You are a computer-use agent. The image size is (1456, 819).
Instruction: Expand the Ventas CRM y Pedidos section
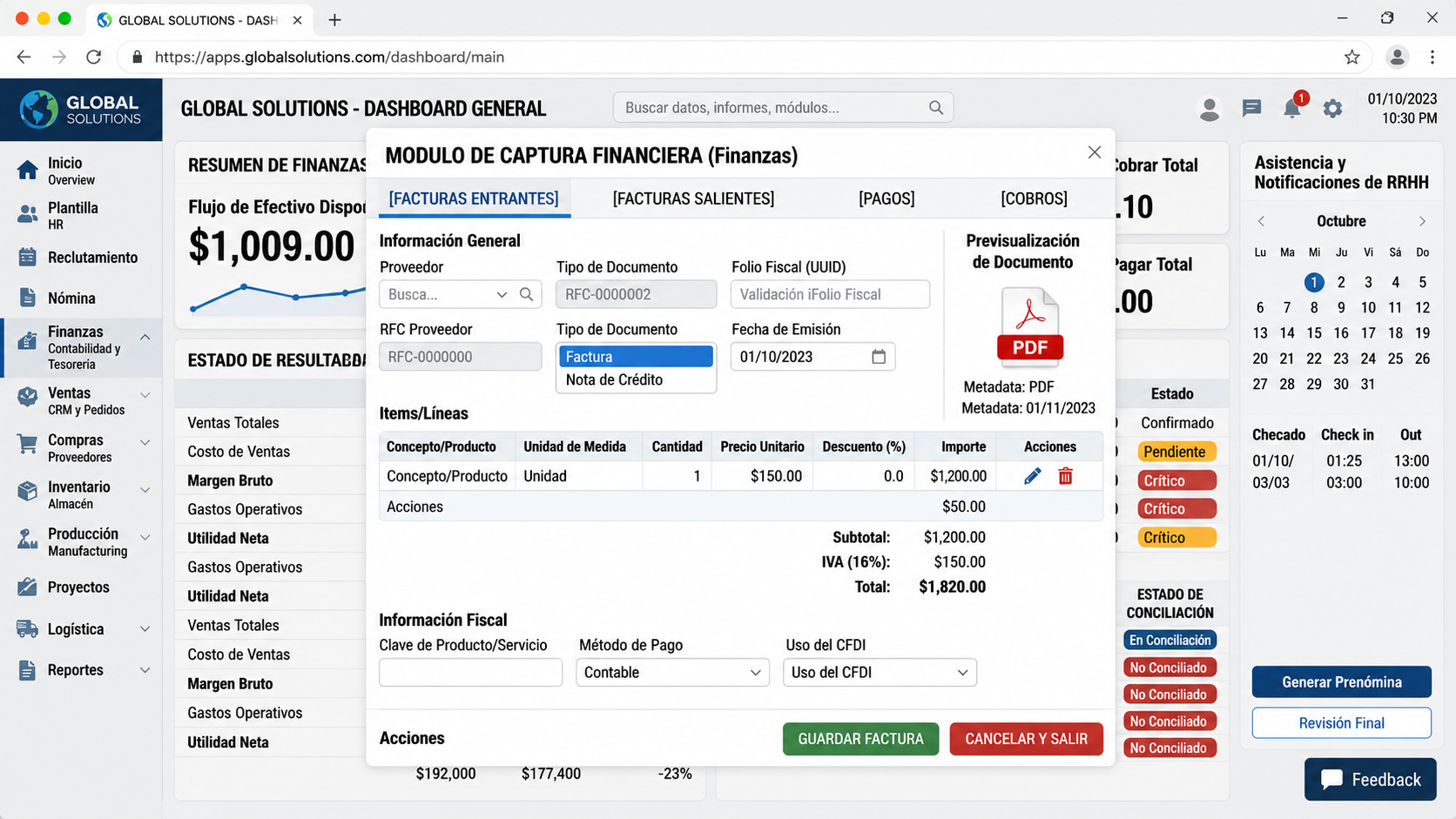click(x=145, y=394)
